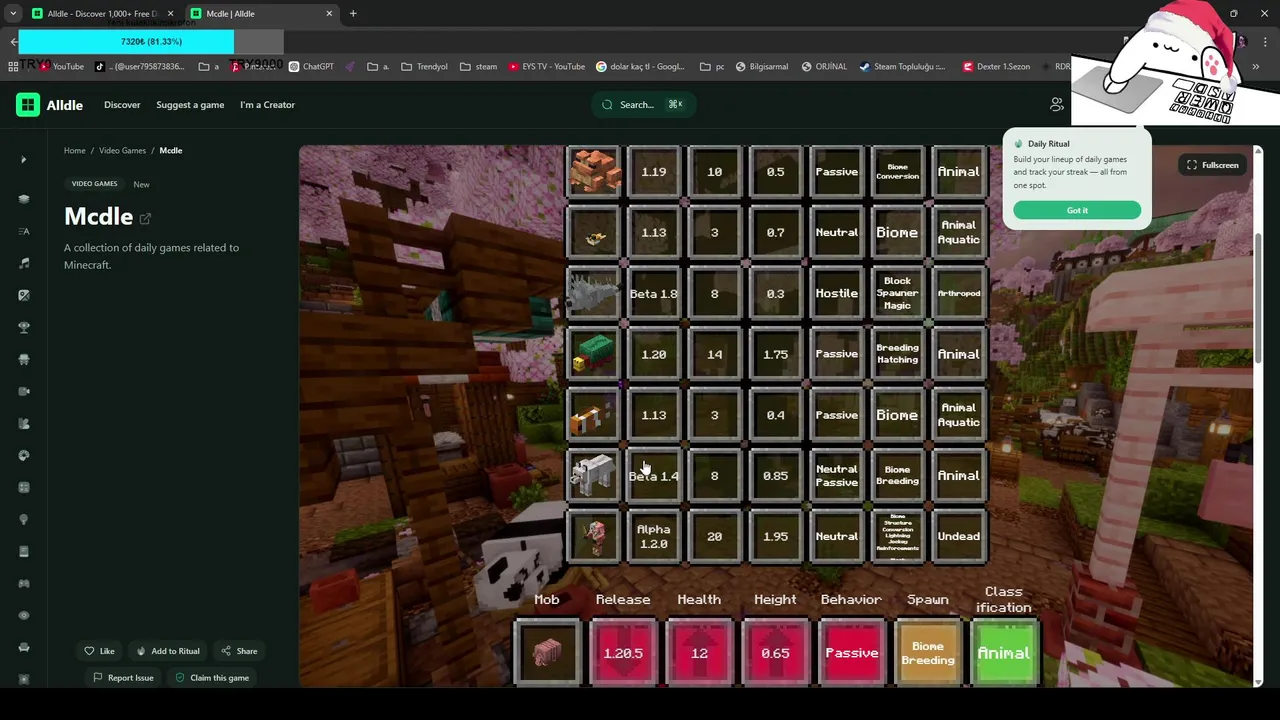Click Claim this game
1280x720 pixels.
coord(212,678)
